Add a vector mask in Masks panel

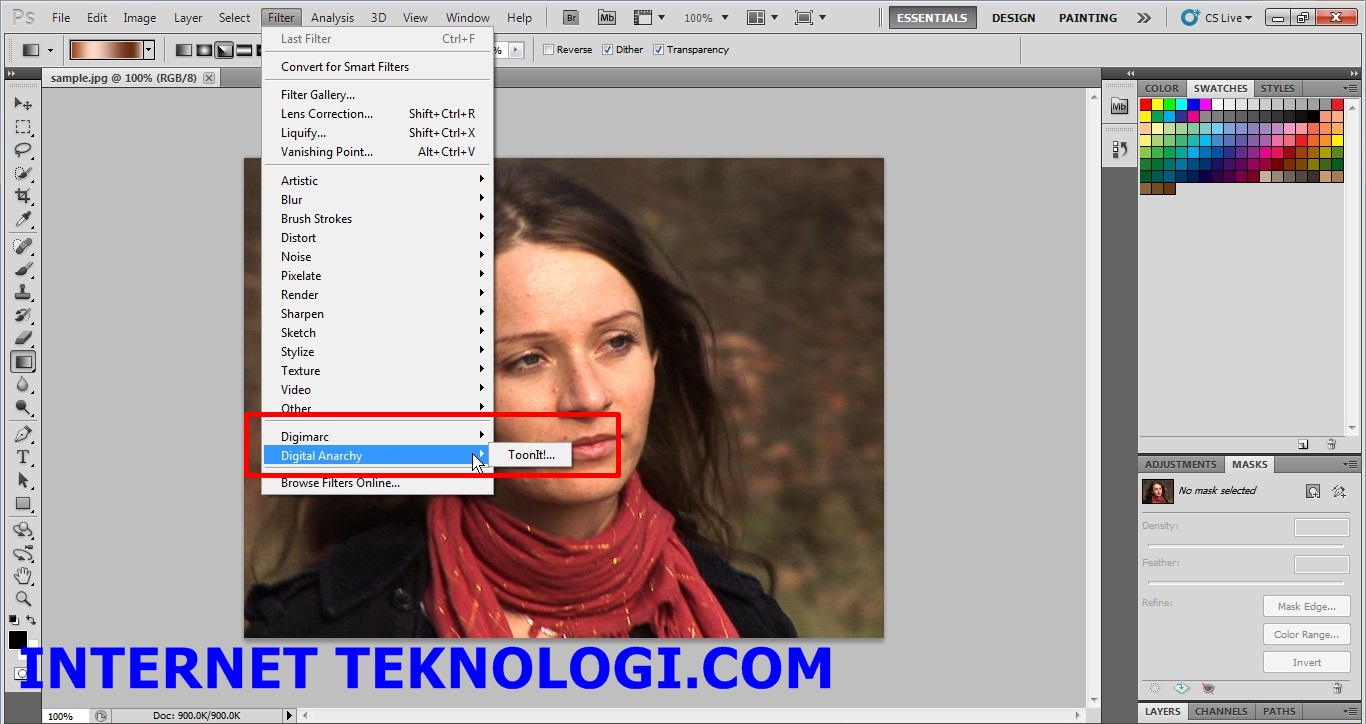[x=1339, y=491]
